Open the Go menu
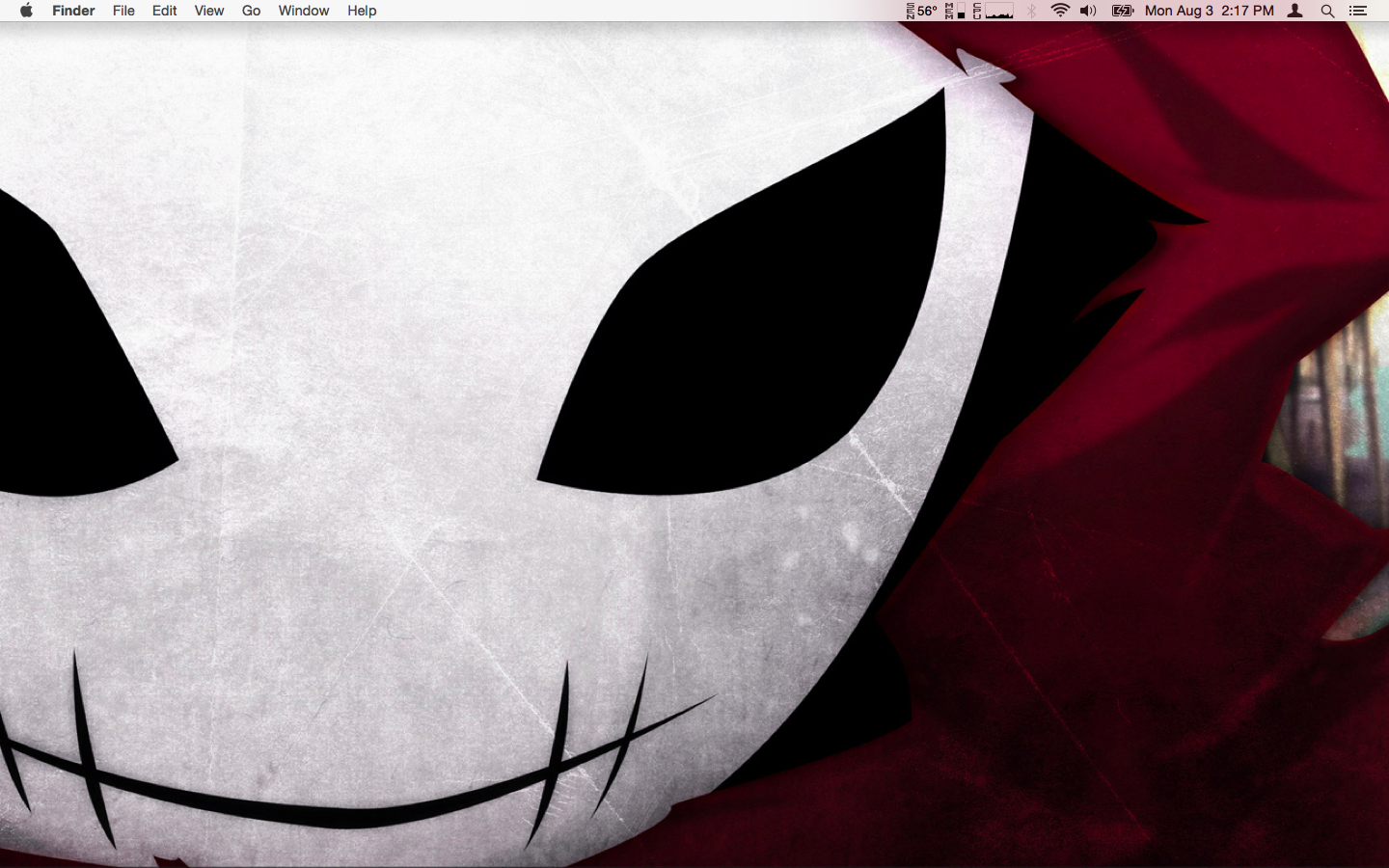 coord(251,11)
